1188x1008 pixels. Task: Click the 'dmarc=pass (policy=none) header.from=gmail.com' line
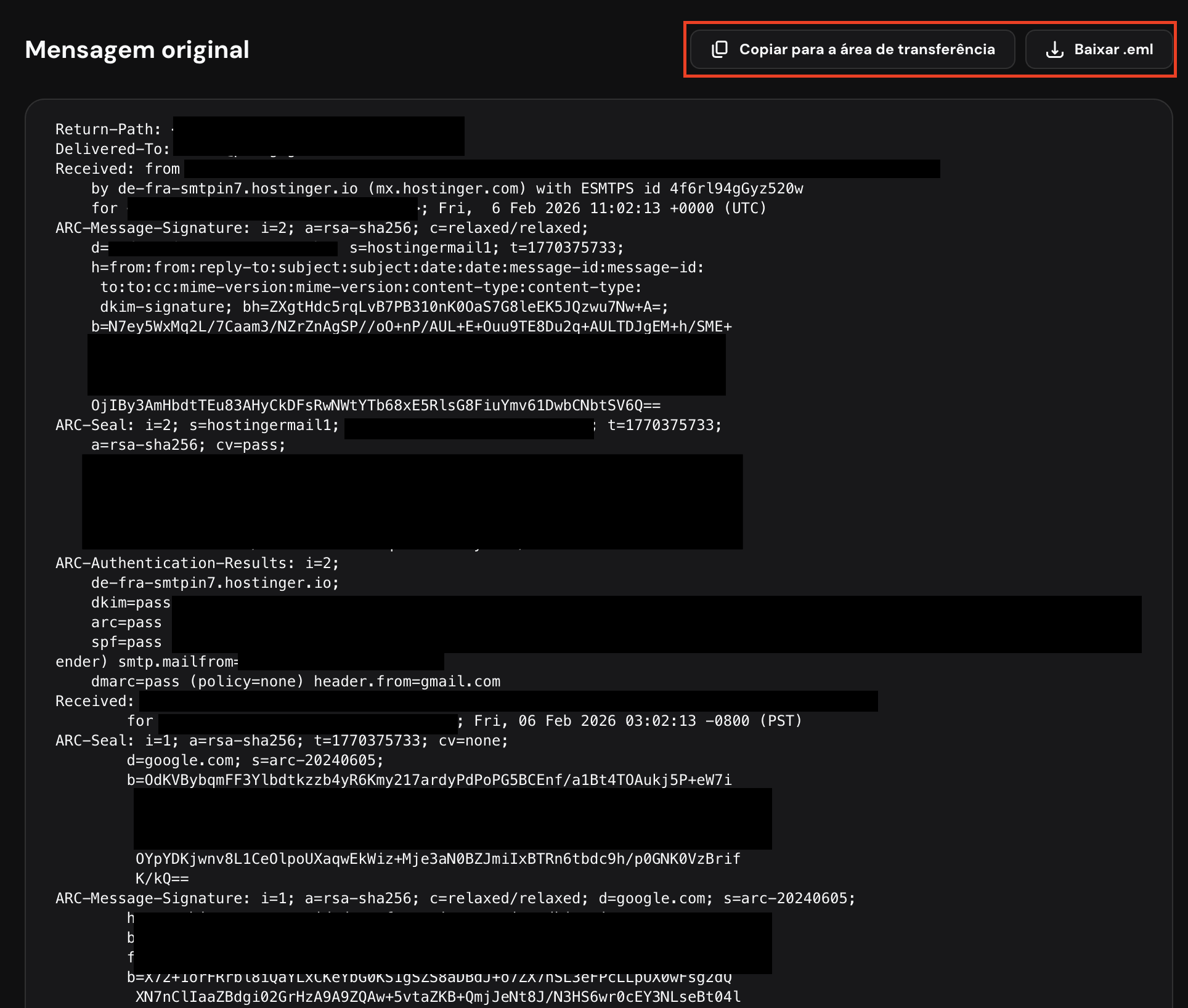click(x=295, y=681)
